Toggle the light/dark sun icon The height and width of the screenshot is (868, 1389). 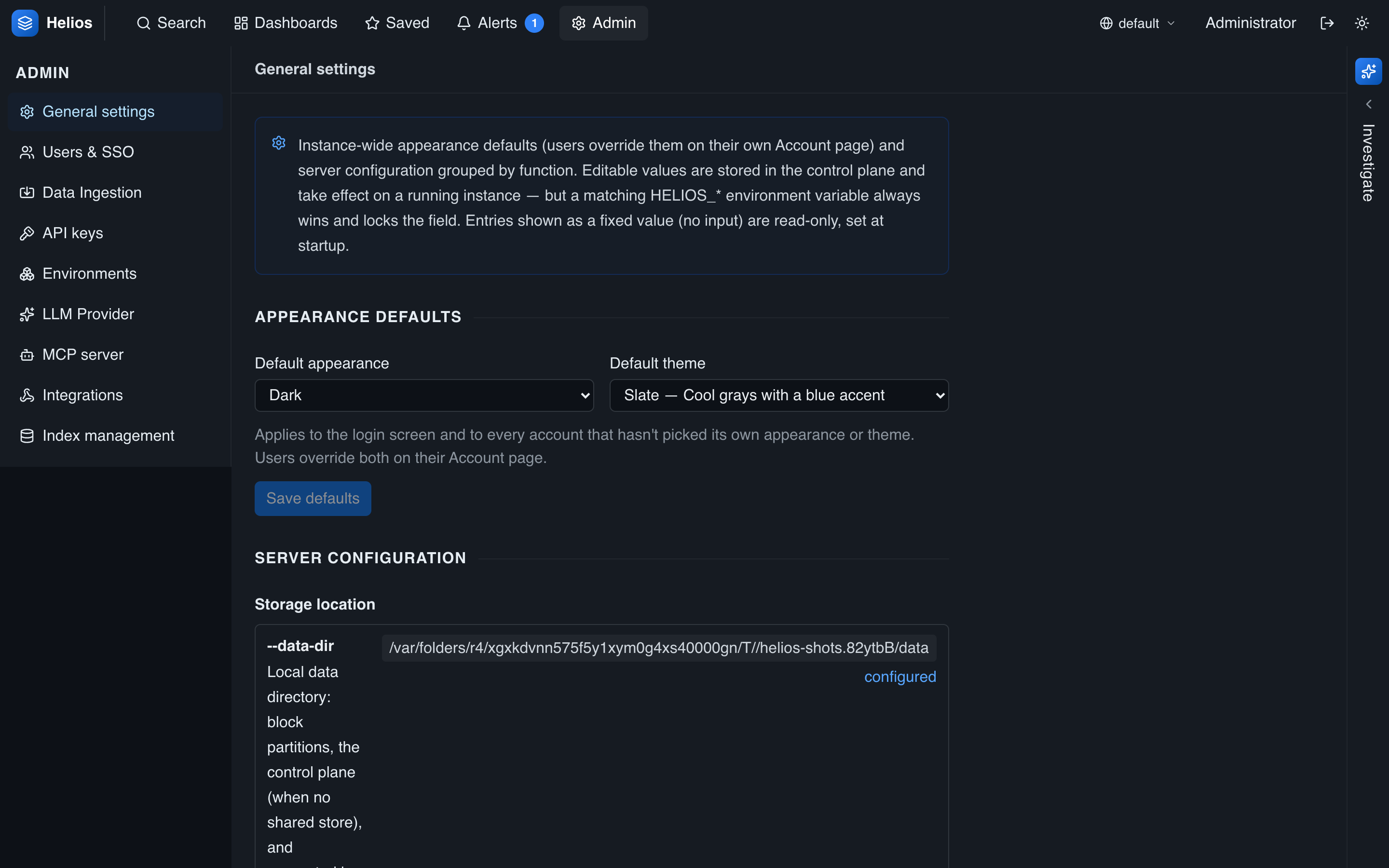click(x=1362, y=23)
